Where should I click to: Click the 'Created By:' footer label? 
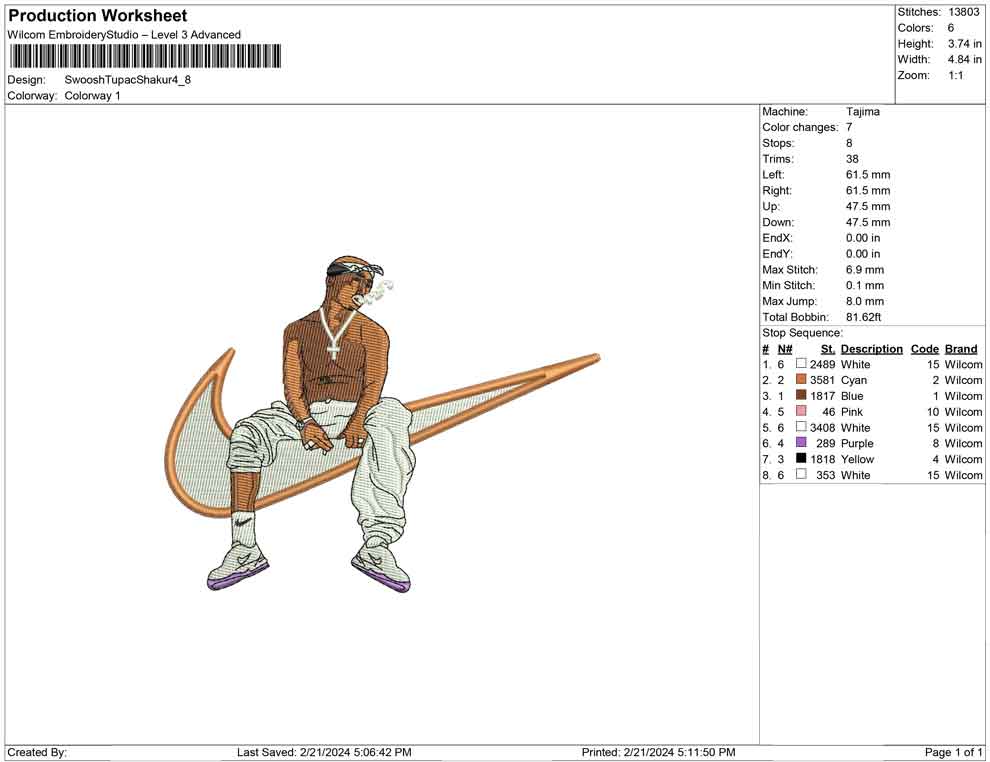click(x=37, y=752)
